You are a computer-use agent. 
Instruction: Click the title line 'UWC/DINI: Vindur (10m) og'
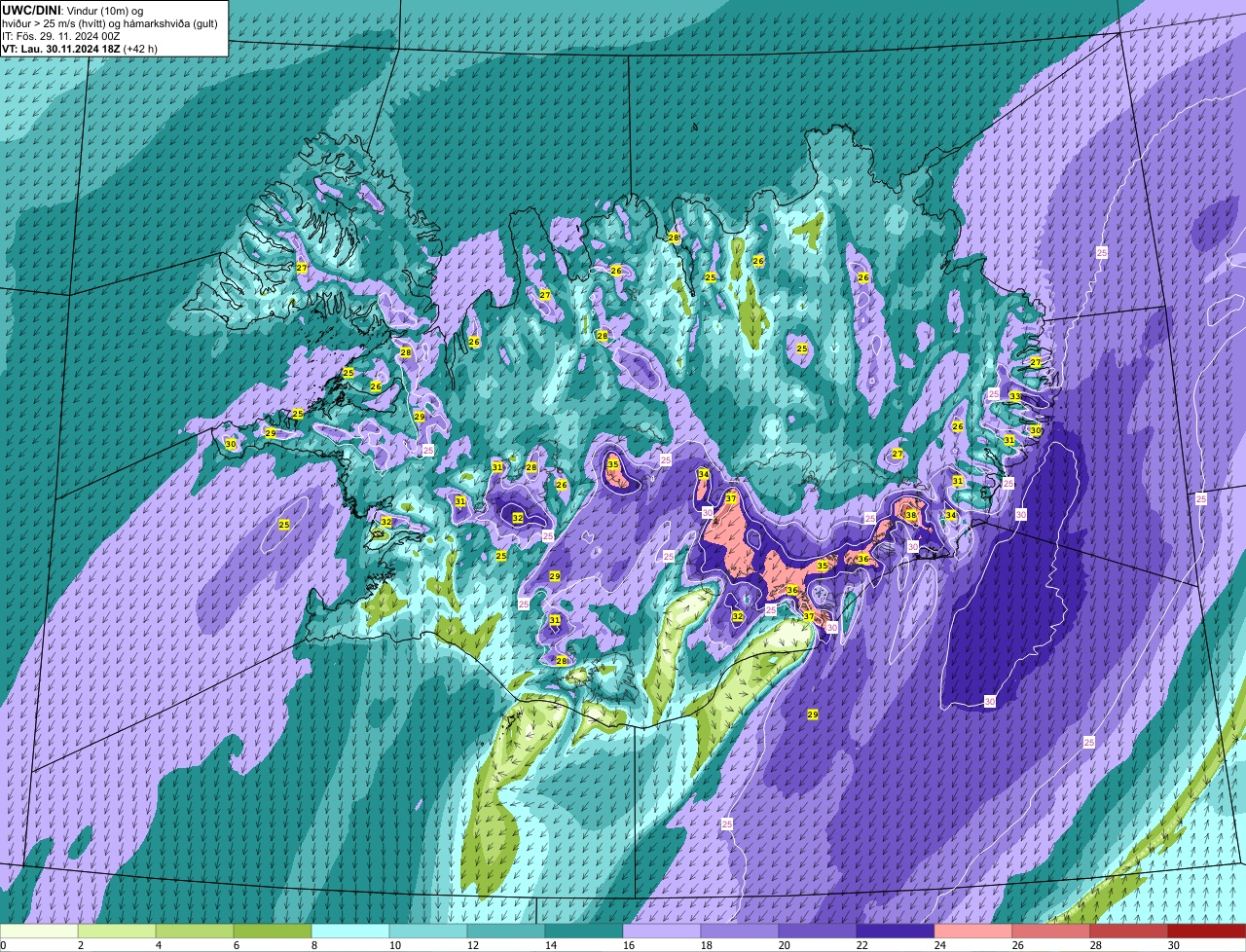pyautogui.click(x=72, y=11)
